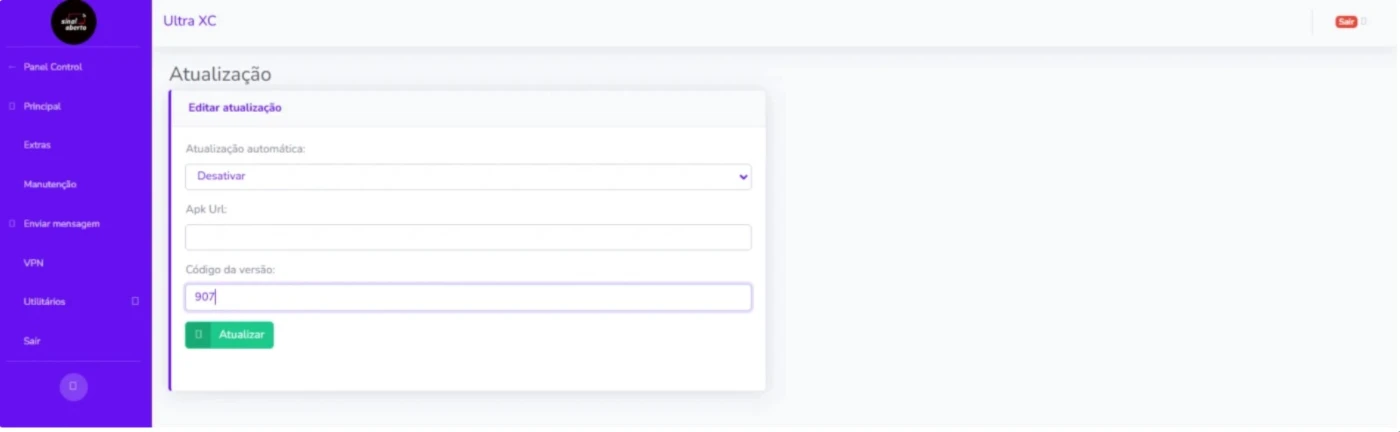Click the Ultra XC title link

click(190, 21)
